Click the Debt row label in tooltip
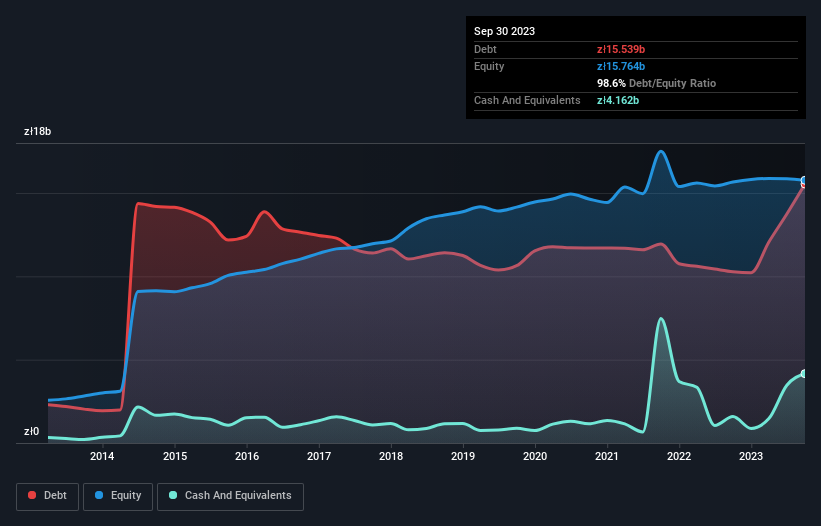 (485, 49)
